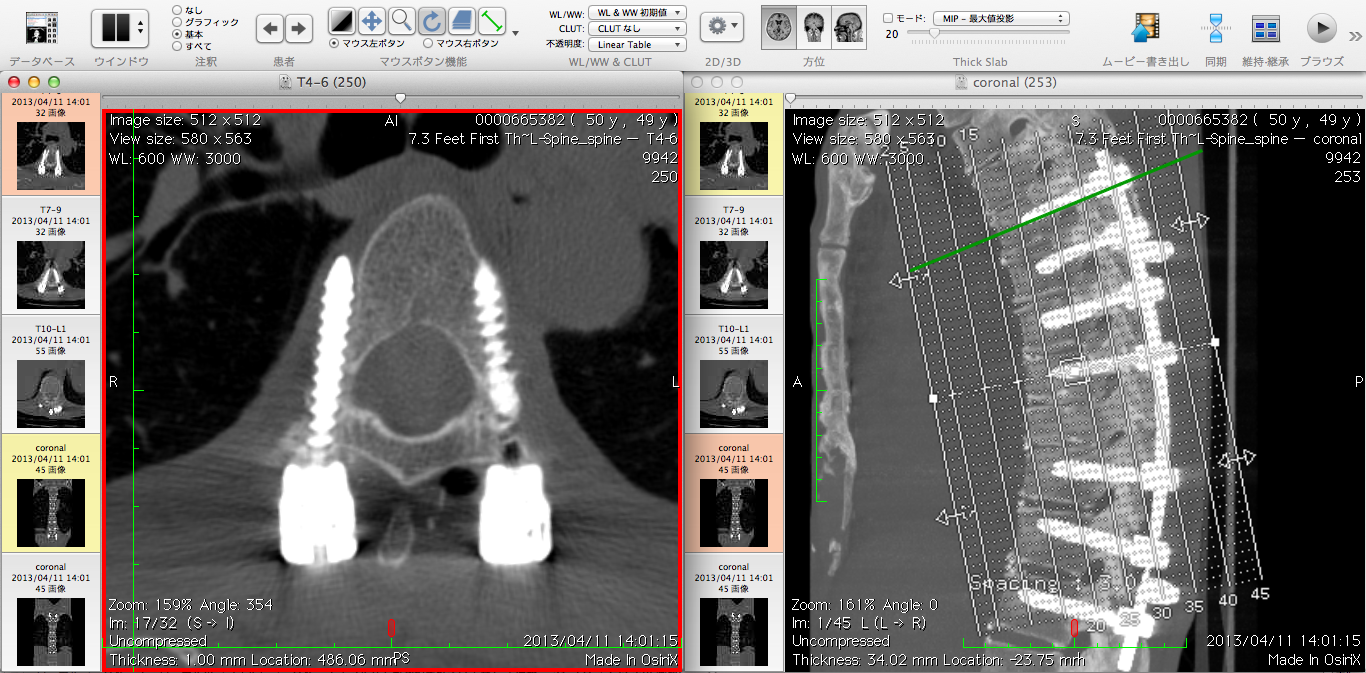Switch to coronal orientation view
The width and height of the screenshot is (1366, 673).
pos(814,27)
